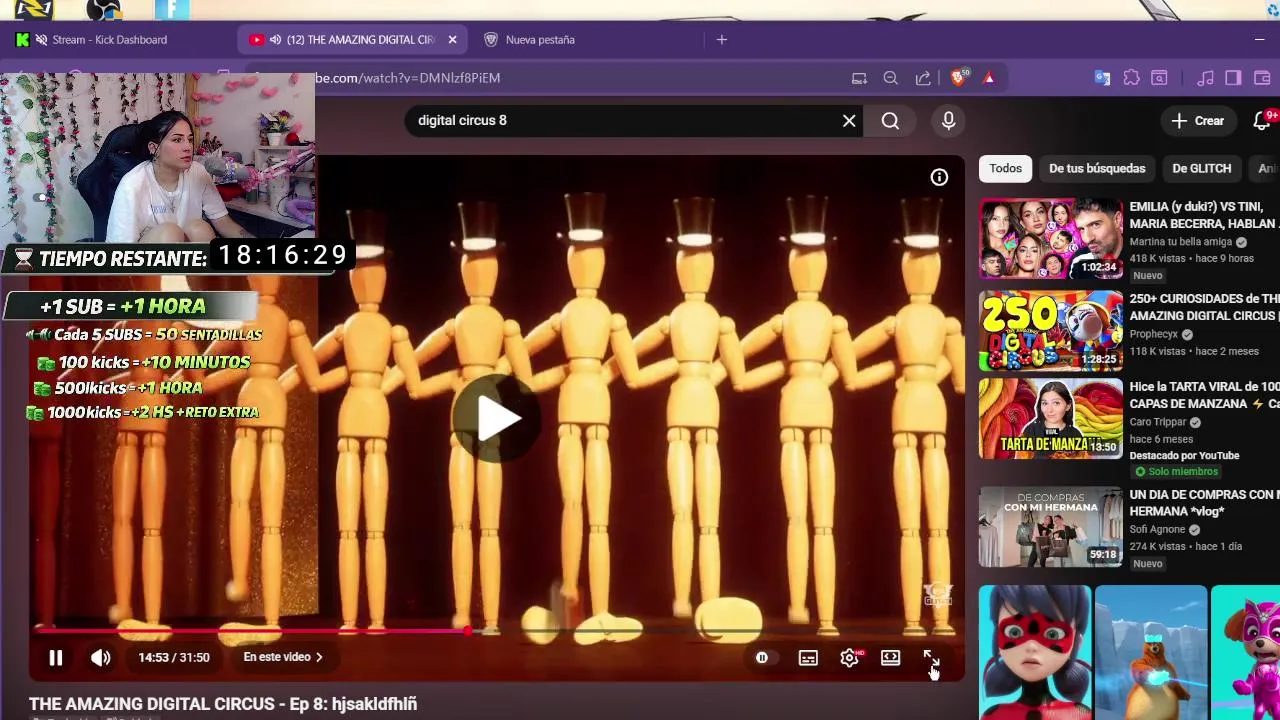The height and width of the screenshot is (720, 1280).
Task: Open the 'UN DIA DE COMPRAS' video title
Action: click(x=1204, y=503)
